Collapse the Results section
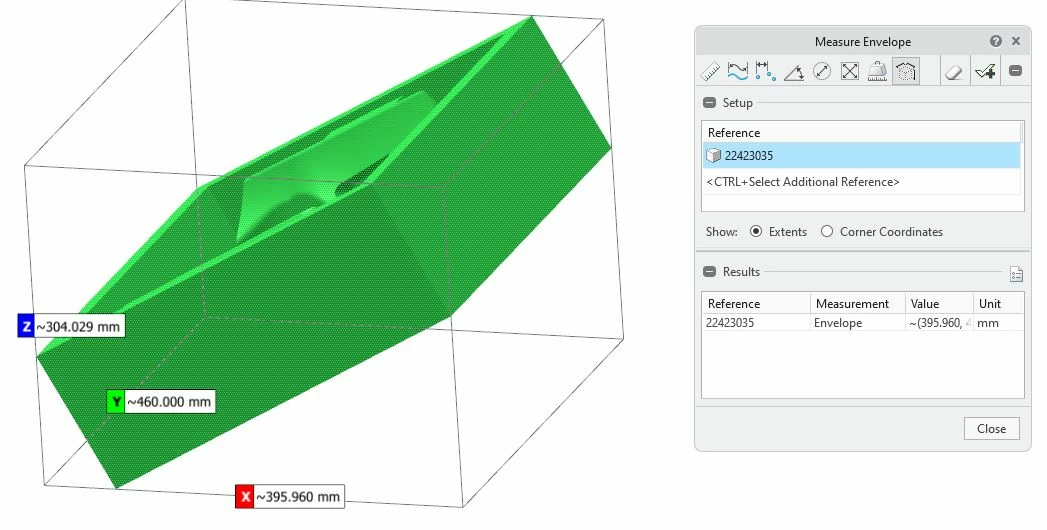The height and width of the screenshot is (530, 1047). point(710,272)
